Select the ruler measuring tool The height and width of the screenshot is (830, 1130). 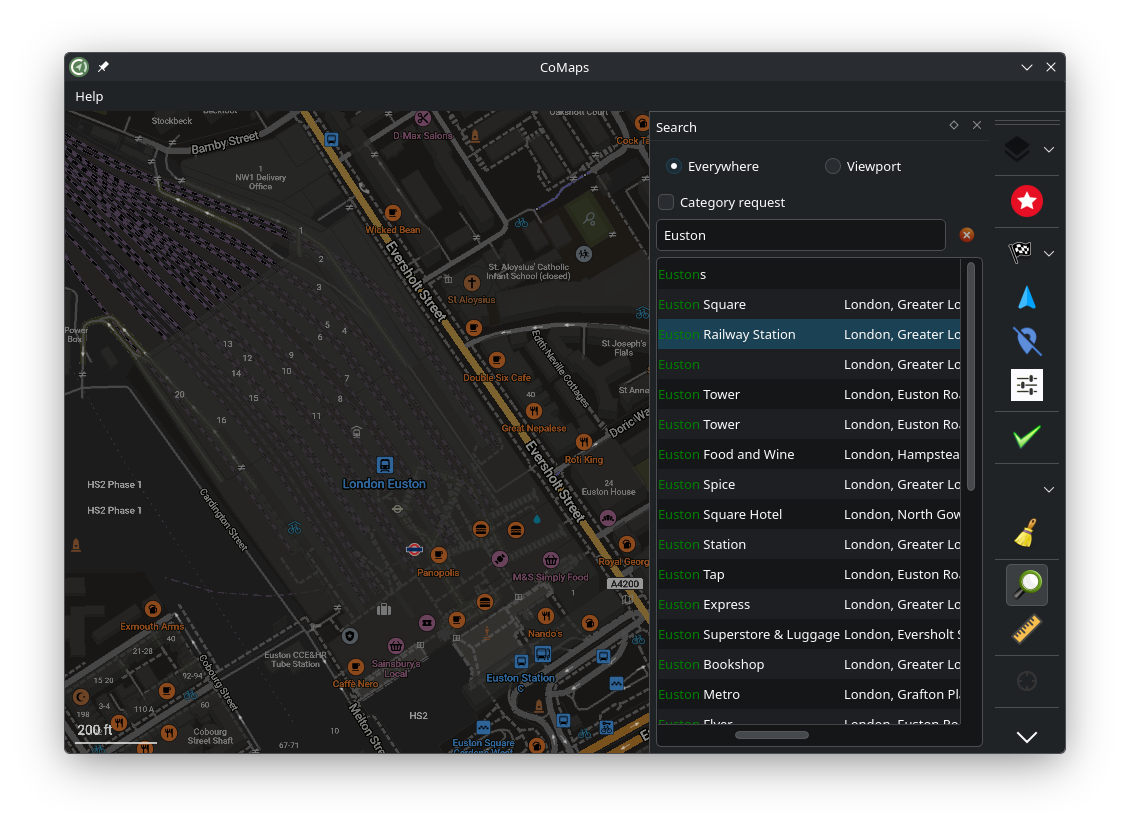click(x=1026, y=629)
